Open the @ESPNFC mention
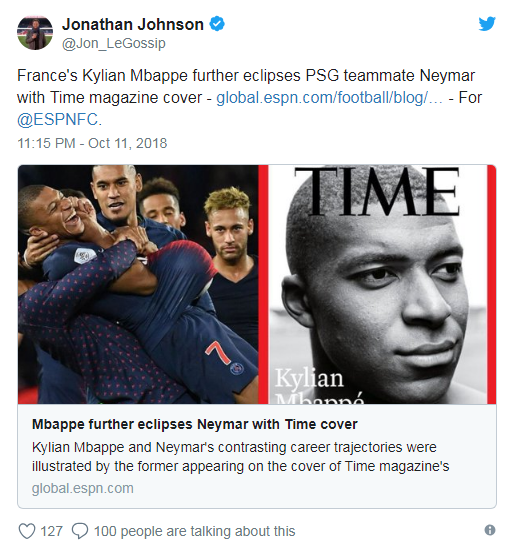 pos(59,120)
